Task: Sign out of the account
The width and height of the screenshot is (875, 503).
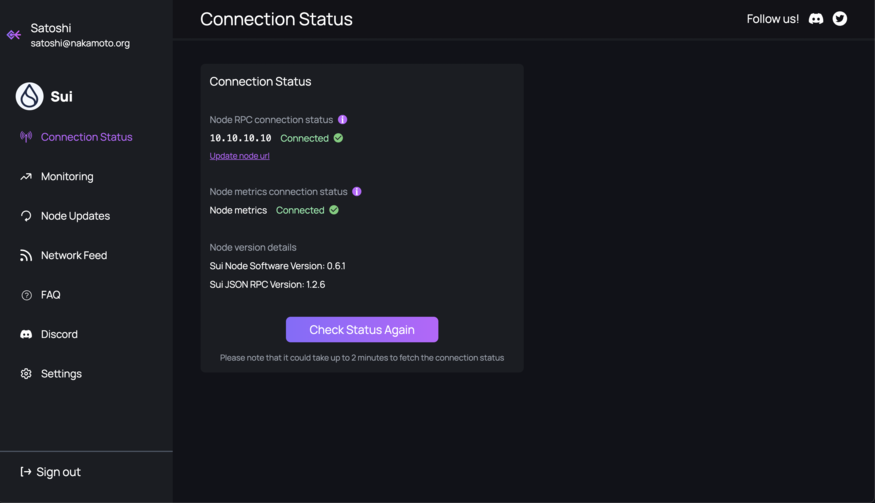Action: pos(50,472)
